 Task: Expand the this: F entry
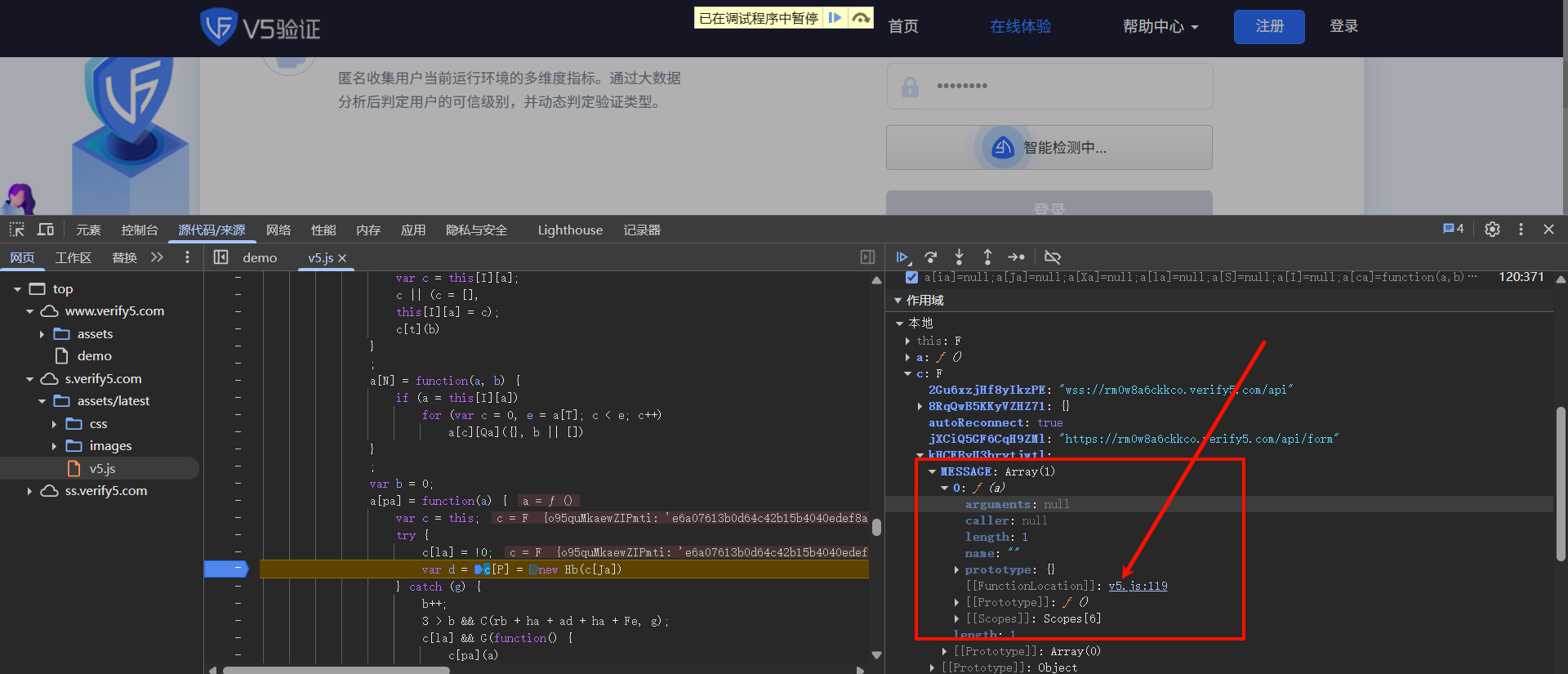coord(907,341)
